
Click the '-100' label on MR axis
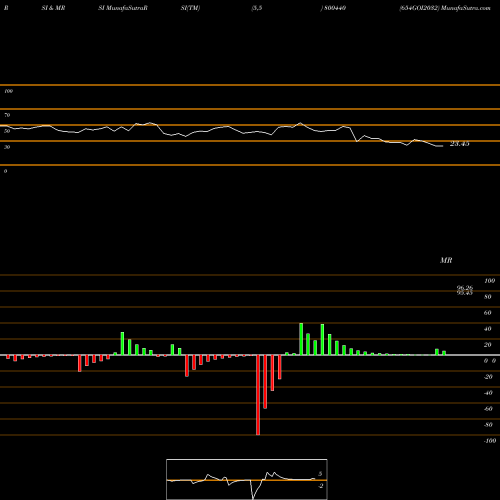pos(490,441)
